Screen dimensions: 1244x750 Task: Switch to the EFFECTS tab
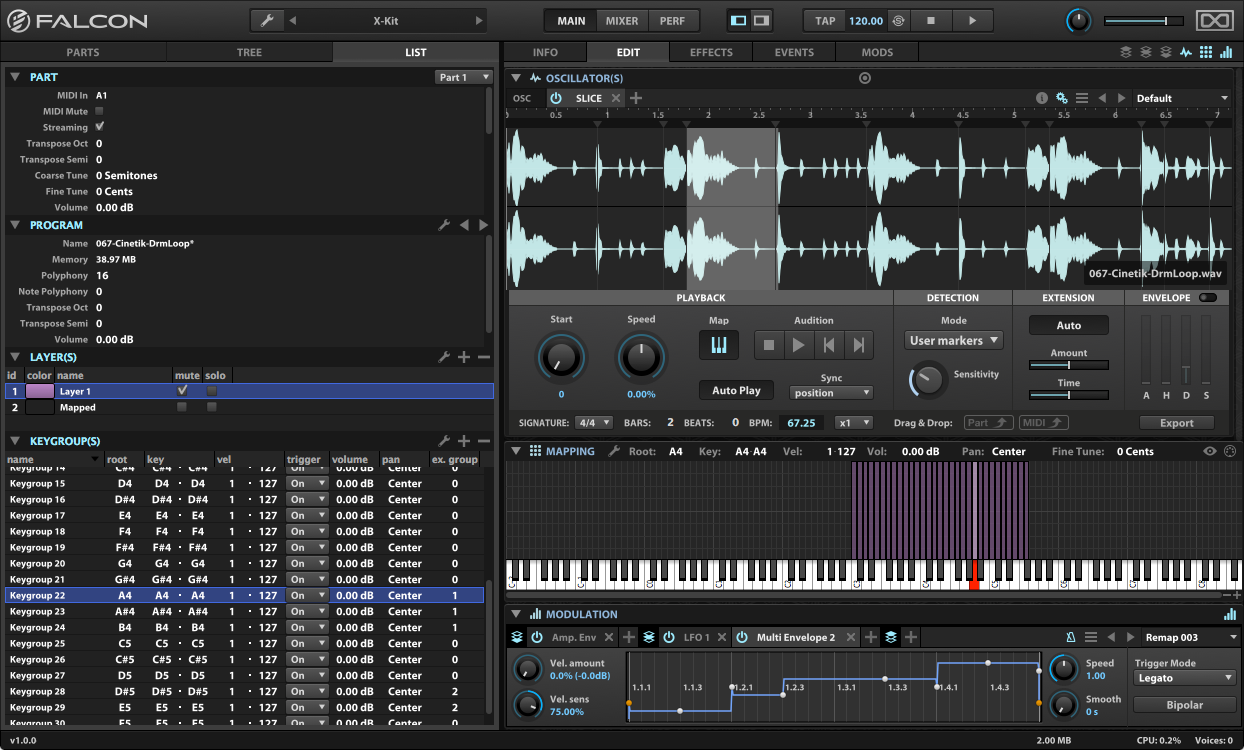point(711,52)
